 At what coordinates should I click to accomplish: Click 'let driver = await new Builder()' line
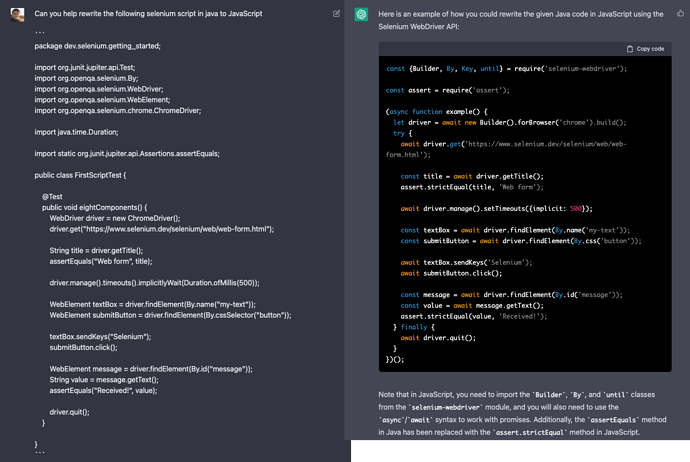point(510,123)
